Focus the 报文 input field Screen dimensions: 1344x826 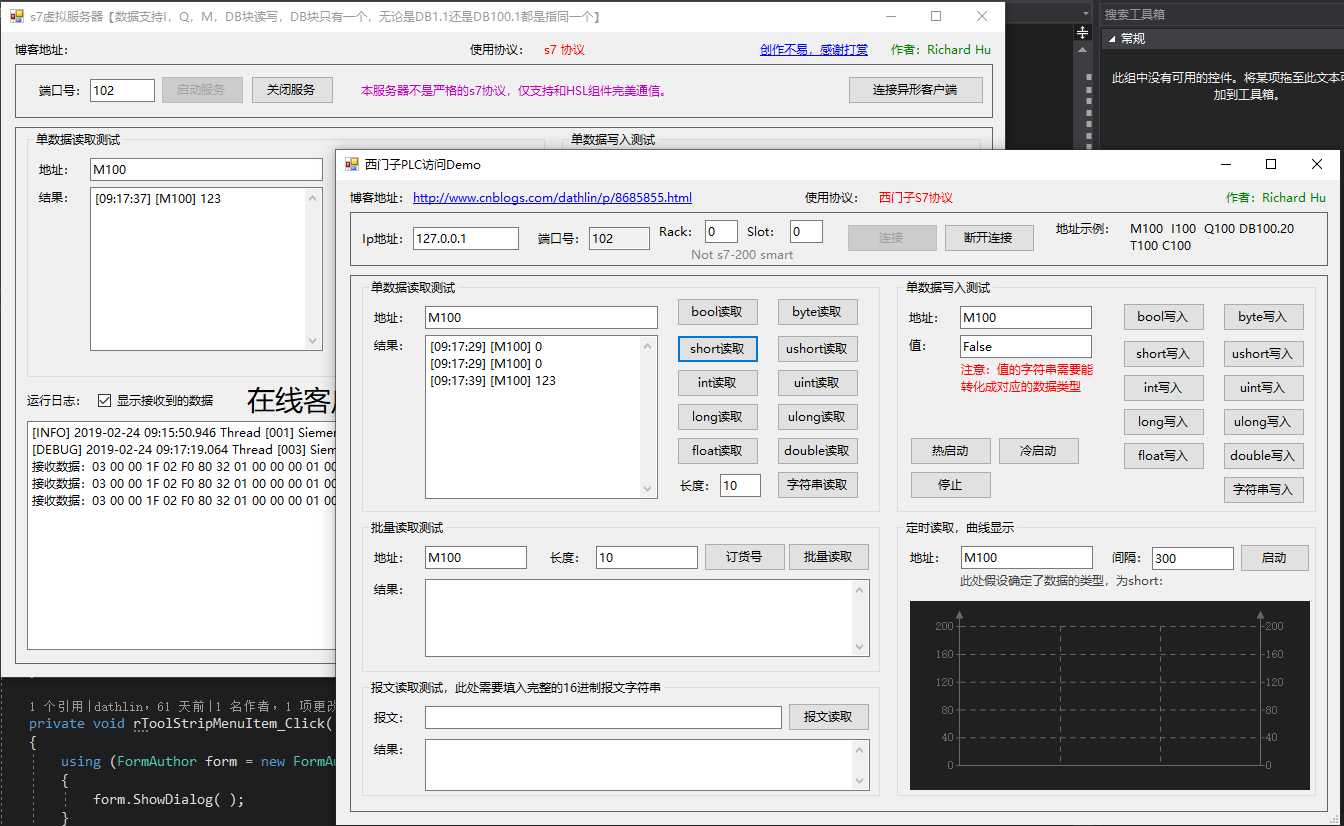tap(603, 718)
